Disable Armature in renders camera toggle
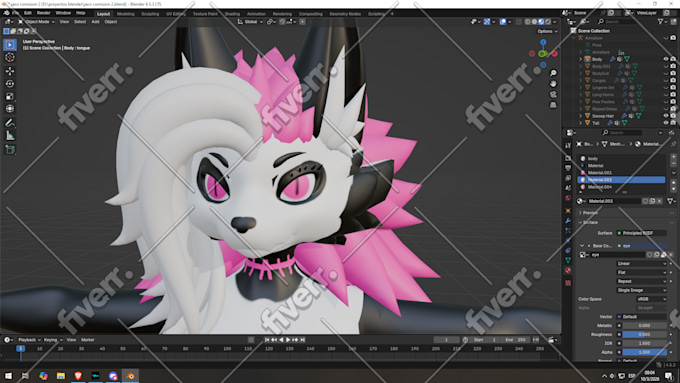 673,38
